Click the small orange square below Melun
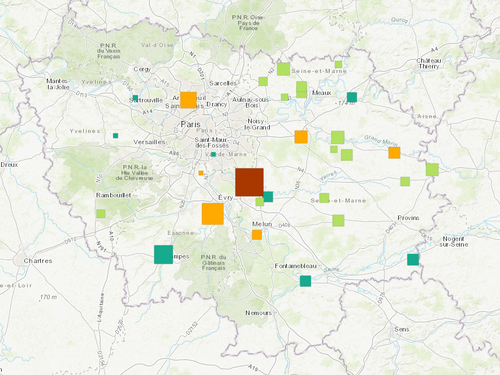The image size is (500, 375). coord(257,235)
